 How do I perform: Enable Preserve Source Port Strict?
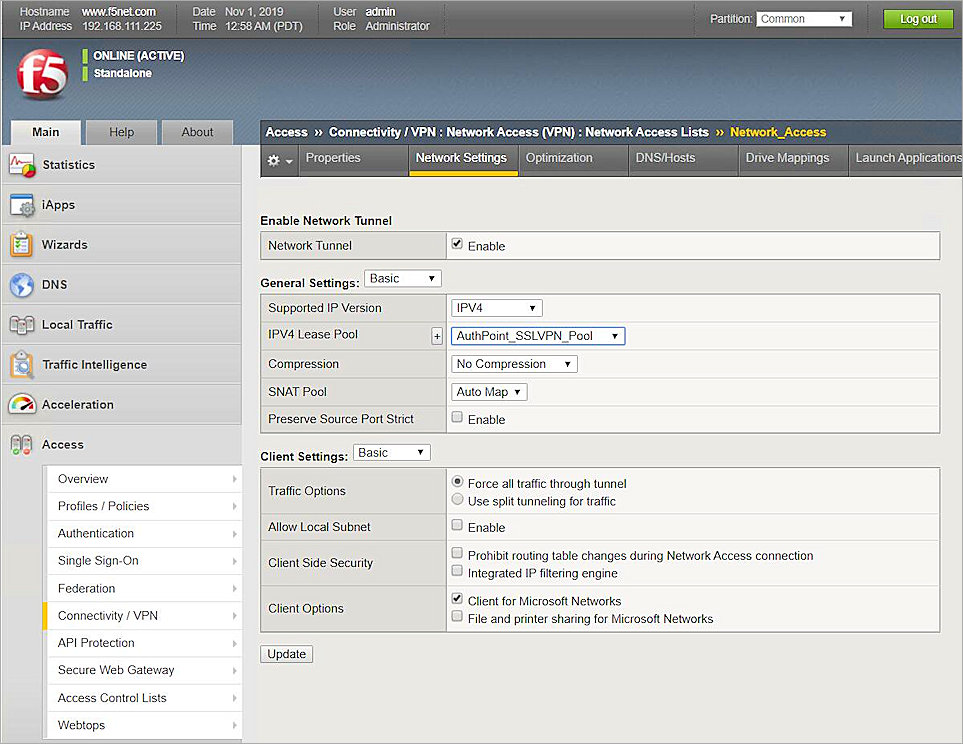(x=457, y=419)
